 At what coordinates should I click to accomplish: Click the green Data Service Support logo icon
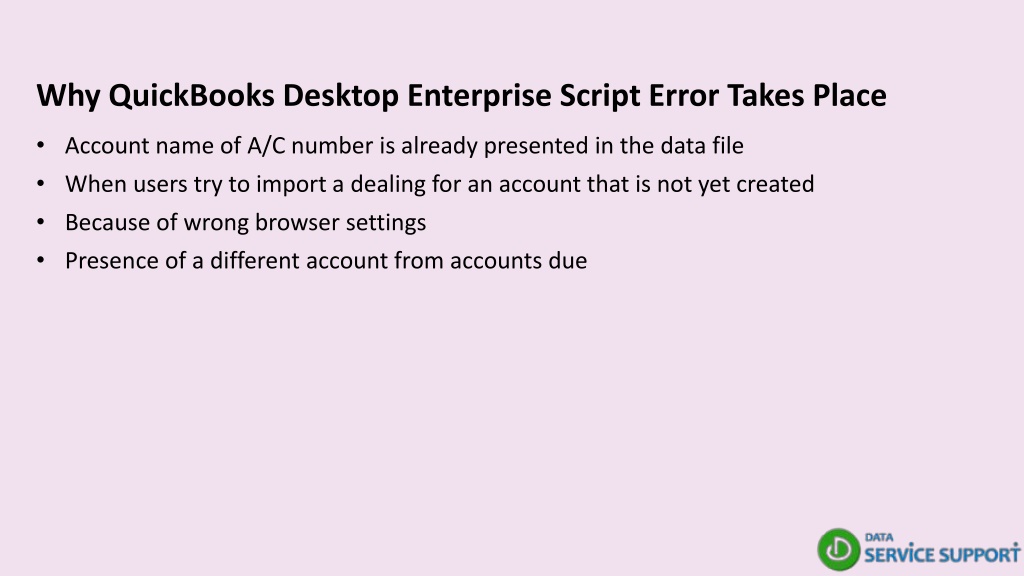pos(839,549)
